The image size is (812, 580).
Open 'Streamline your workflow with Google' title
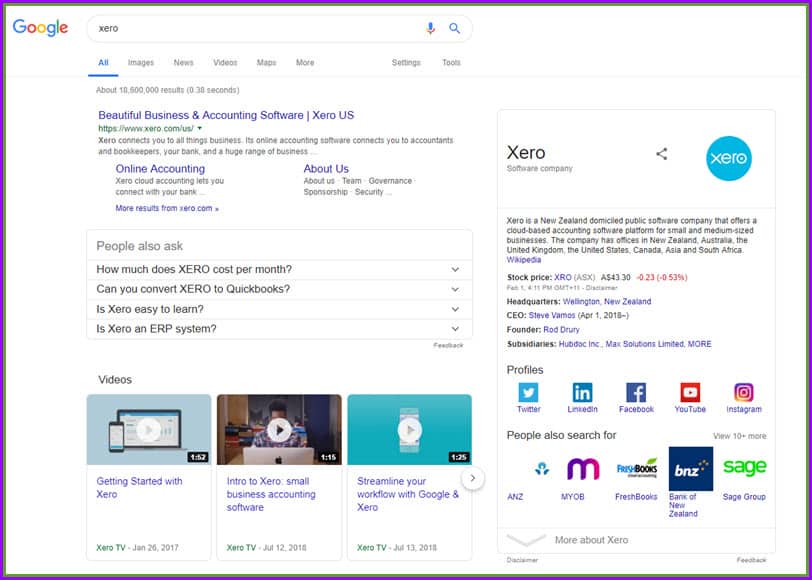coord(408,494)
